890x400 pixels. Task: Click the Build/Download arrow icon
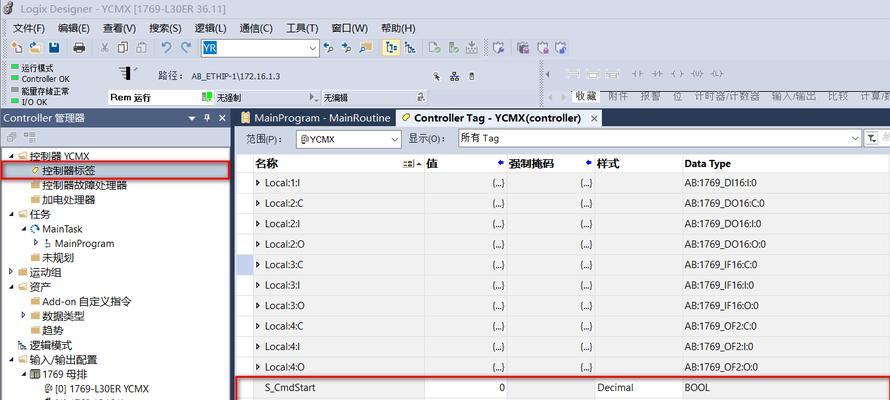(x=471, y=48)
